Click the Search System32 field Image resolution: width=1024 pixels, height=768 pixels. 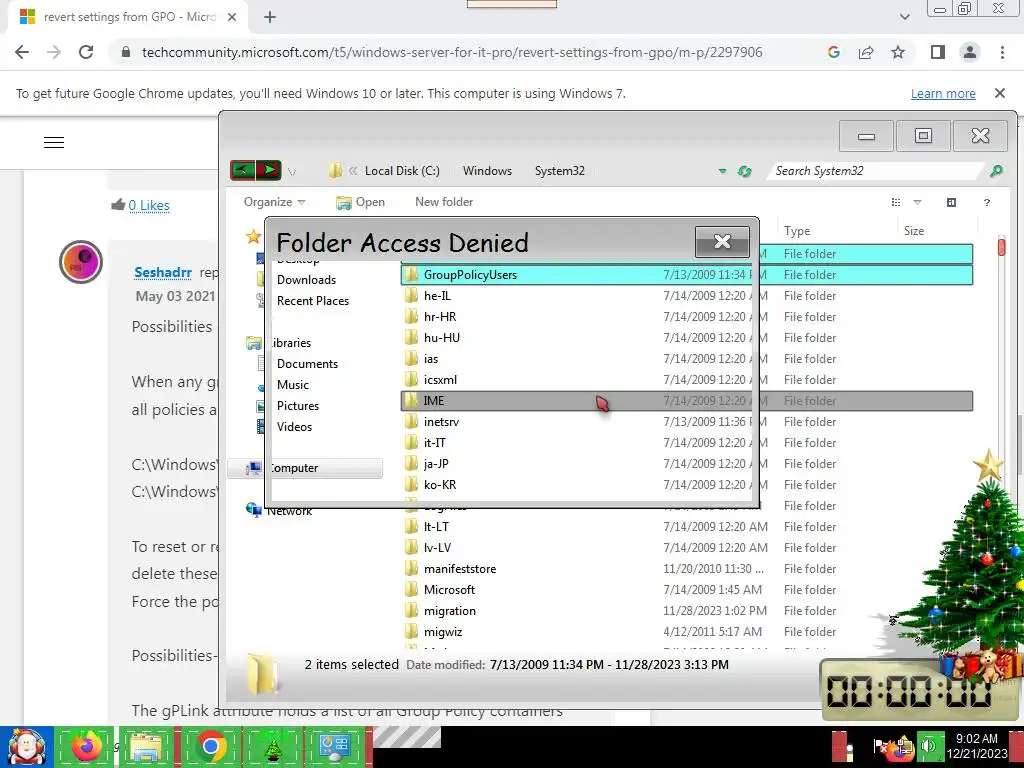(875, 170)
